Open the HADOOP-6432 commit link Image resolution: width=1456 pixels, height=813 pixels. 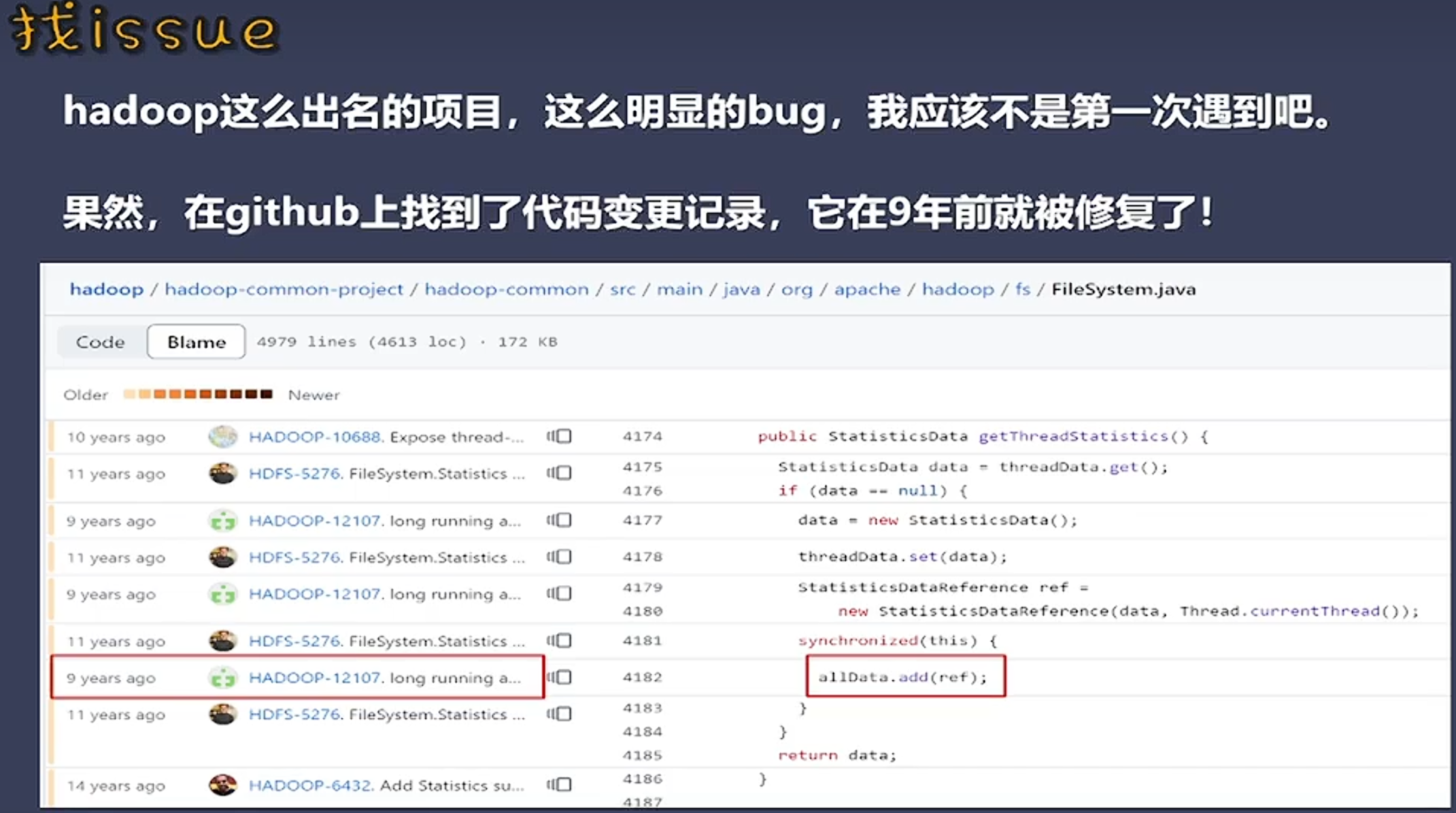pyautogui.click(x=310, y=785)
